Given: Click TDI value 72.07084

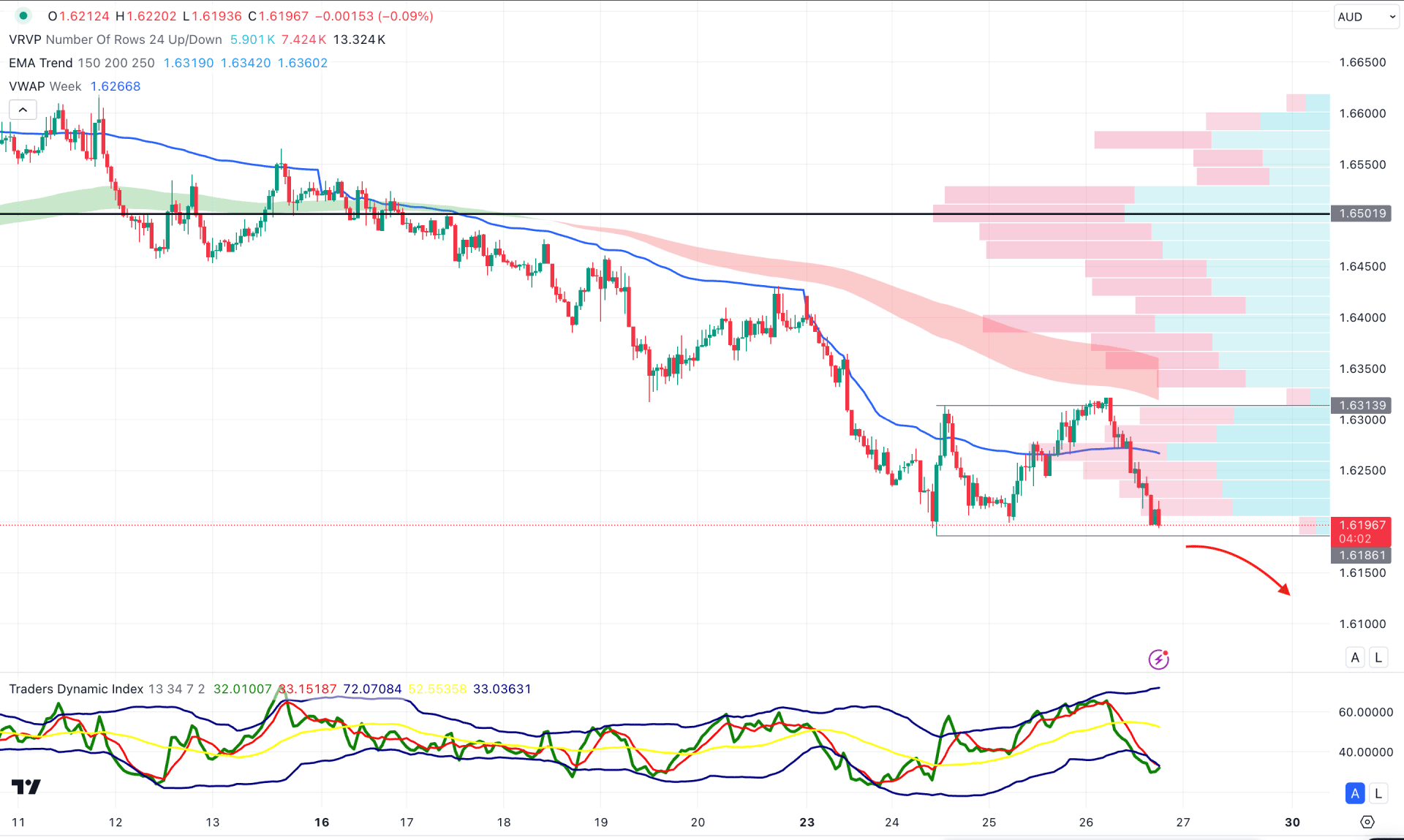Looking at the screenshot, I should [372, 689].
